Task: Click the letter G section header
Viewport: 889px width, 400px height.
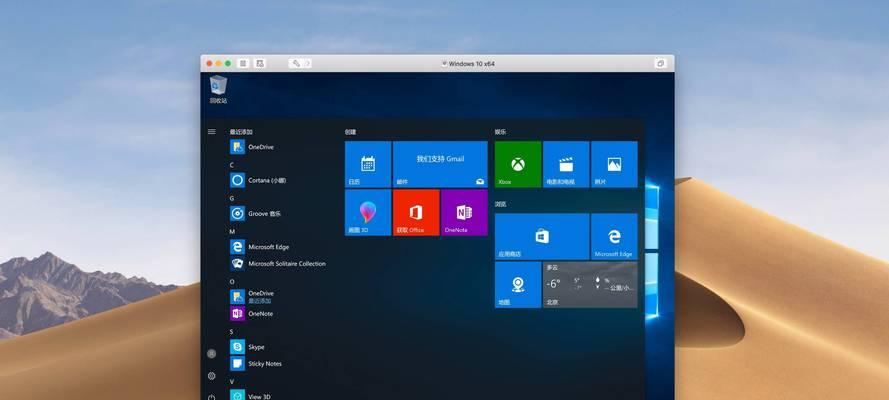Action: pos(232,198)
